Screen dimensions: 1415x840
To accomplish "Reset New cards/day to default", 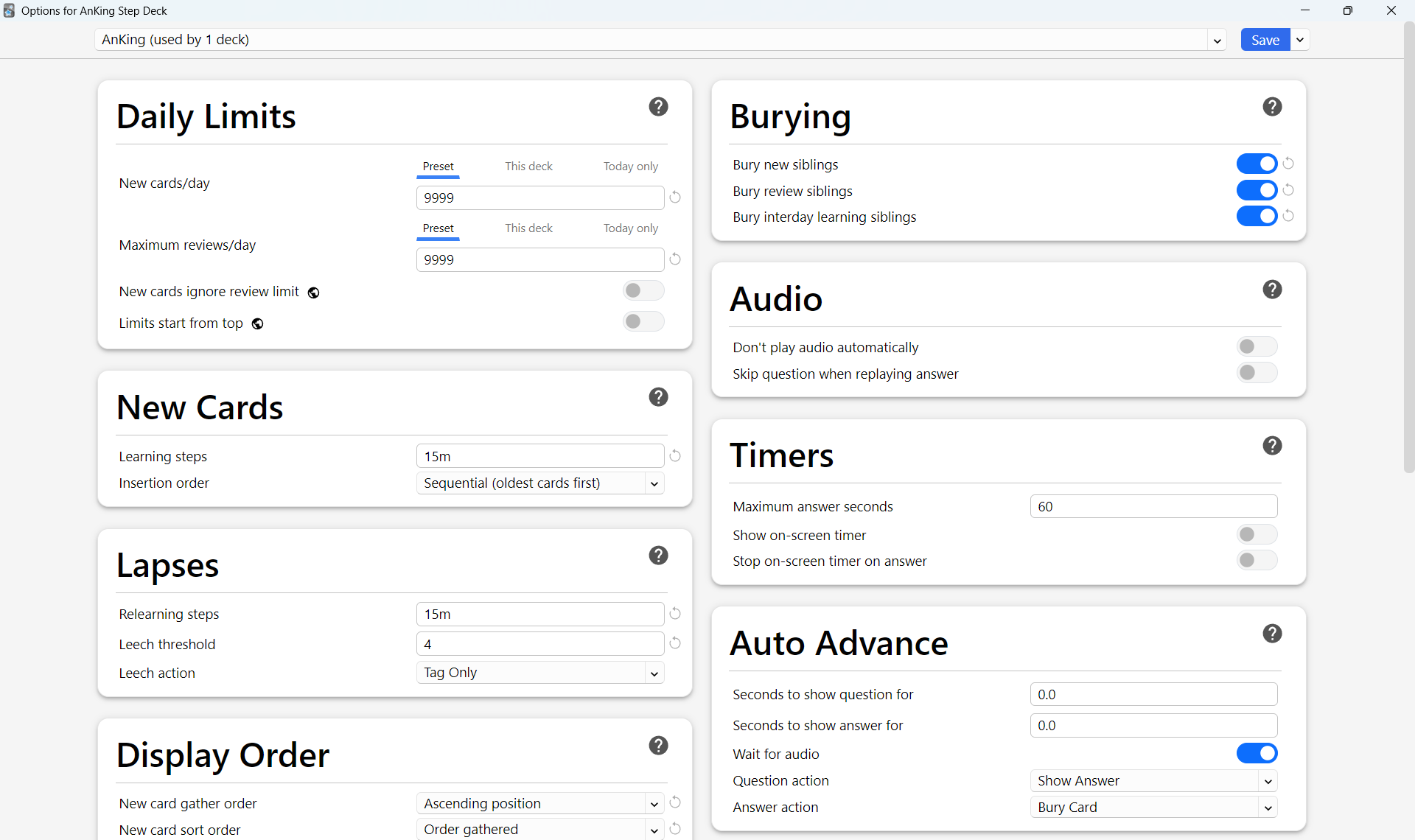I will [675, 197].
